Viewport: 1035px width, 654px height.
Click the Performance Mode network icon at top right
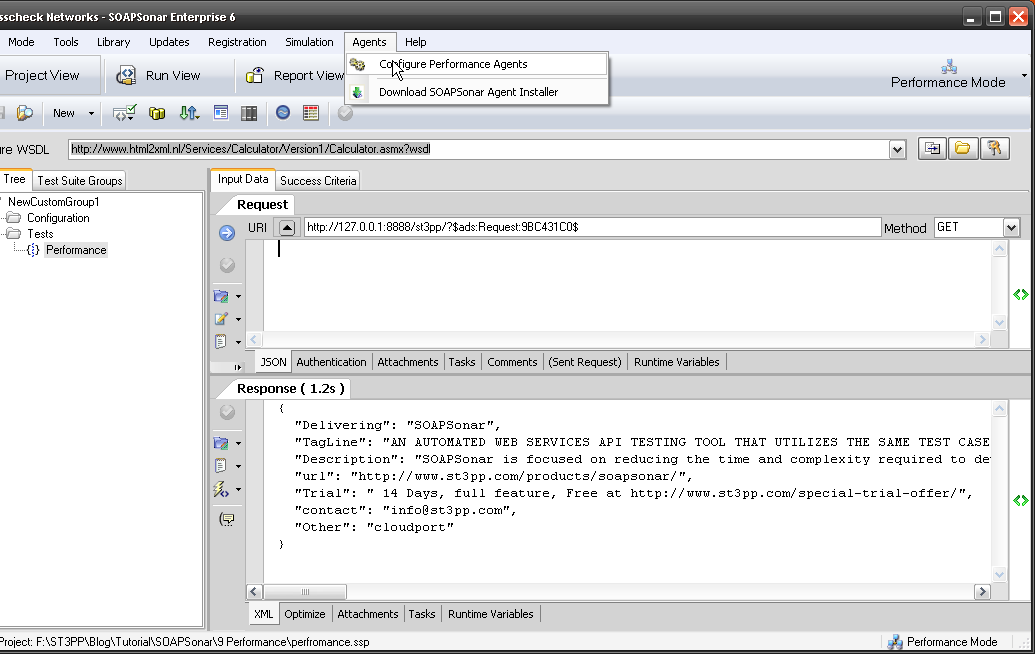949,66
